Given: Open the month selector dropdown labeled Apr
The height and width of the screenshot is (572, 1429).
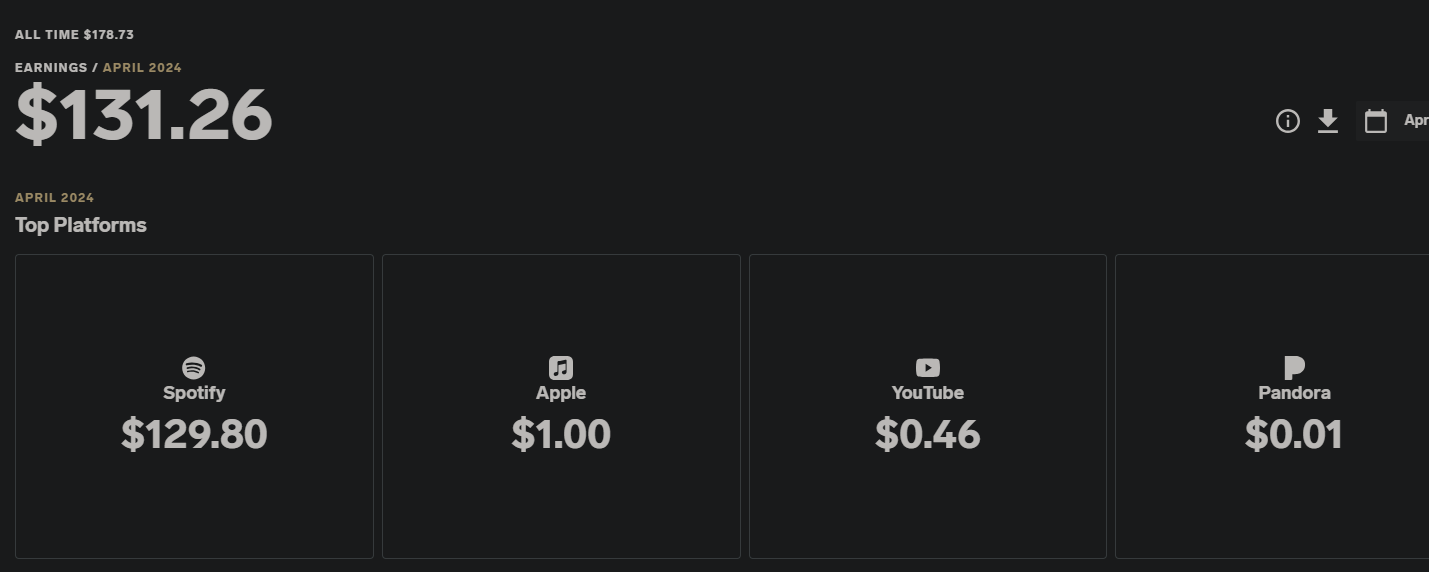Looking at the screenshot, I should click(1415, 120).
